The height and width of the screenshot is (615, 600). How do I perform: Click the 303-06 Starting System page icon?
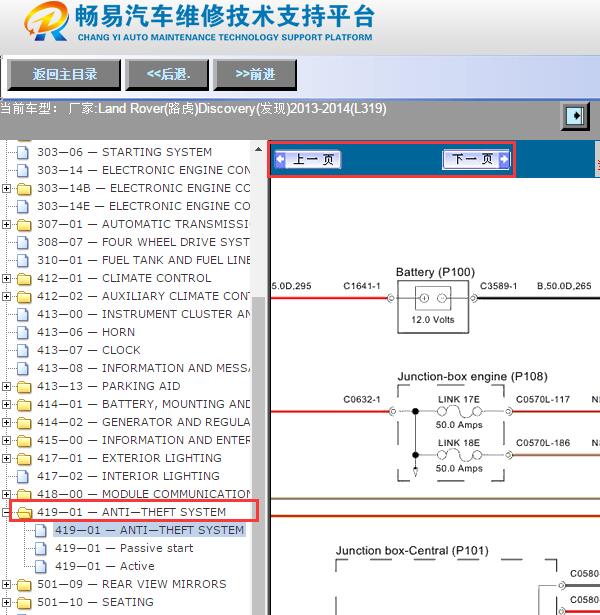click(x=23, y=153)
